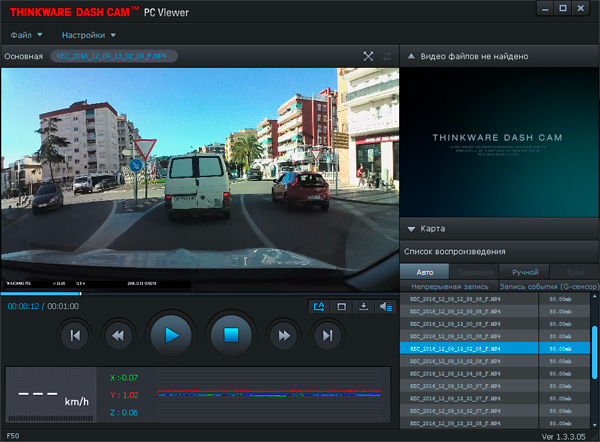Click the video playback progress bar
This screenshot has width=600, height=442.
tap(200, 293)
